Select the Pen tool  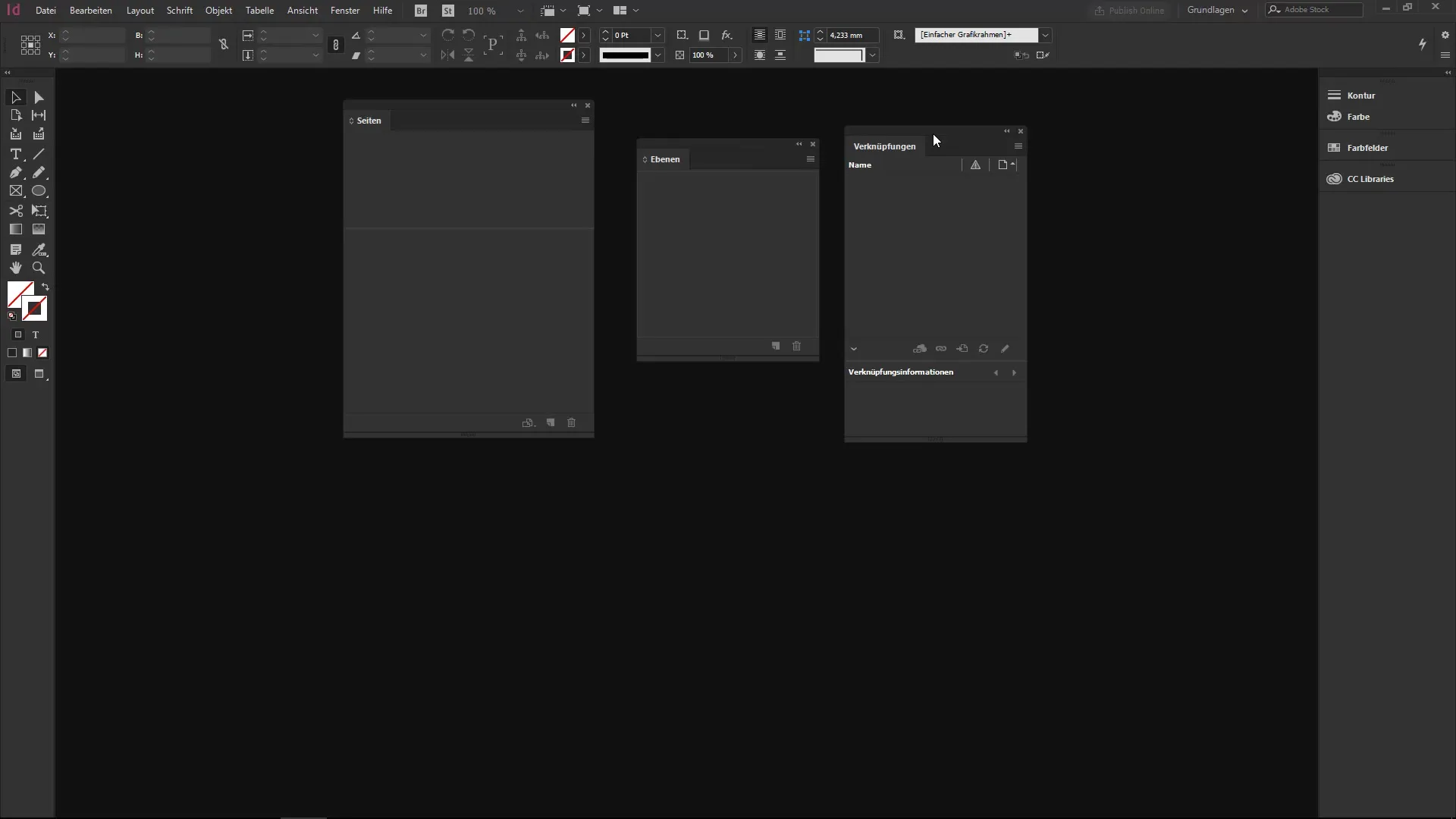15,173
